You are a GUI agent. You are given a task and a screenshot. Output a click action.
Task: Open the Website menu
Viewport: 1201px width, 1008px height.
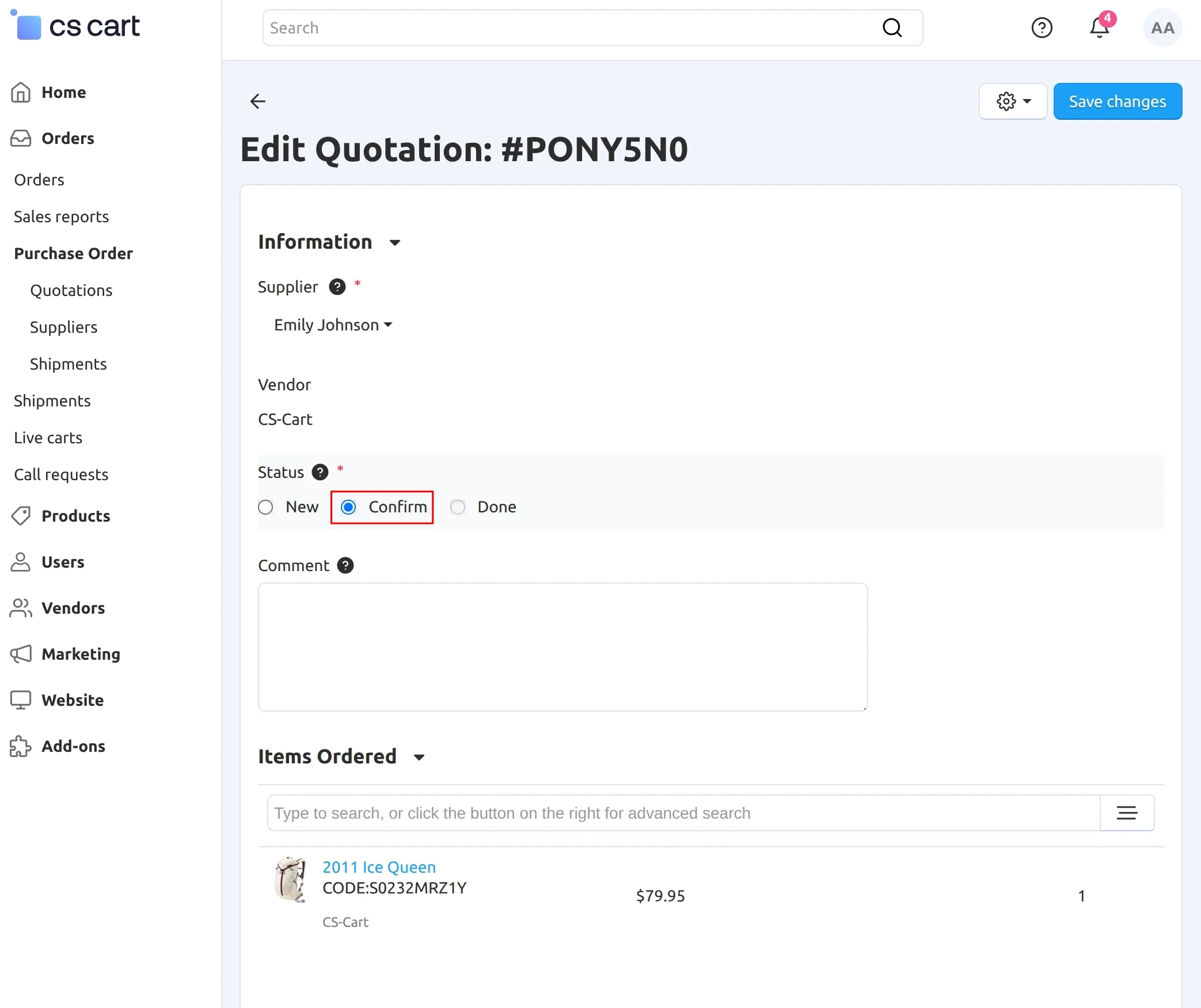pyautogui.click(x=73, y=700)
